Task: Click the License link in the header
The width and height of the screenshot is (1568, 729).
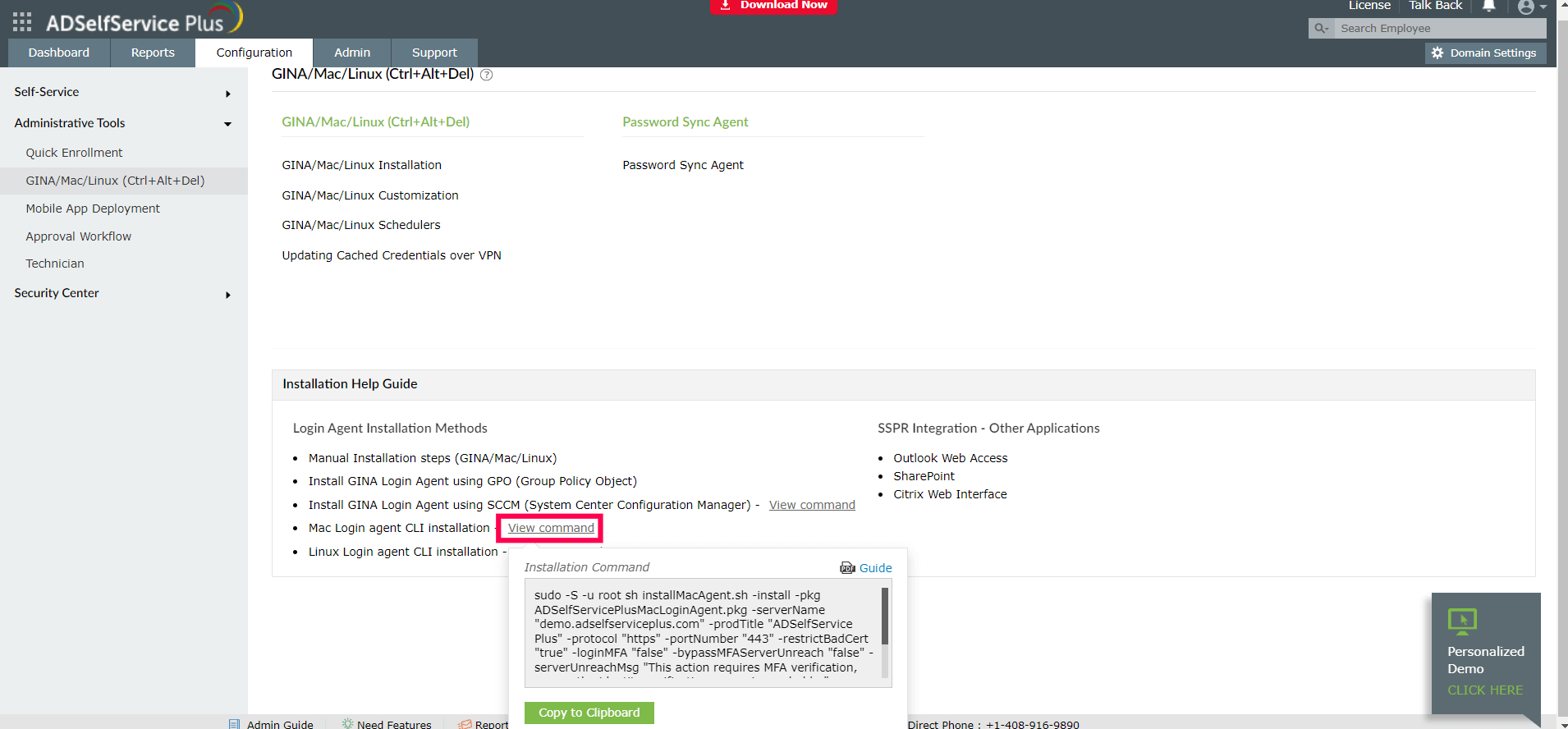Action: point(1369,6)
